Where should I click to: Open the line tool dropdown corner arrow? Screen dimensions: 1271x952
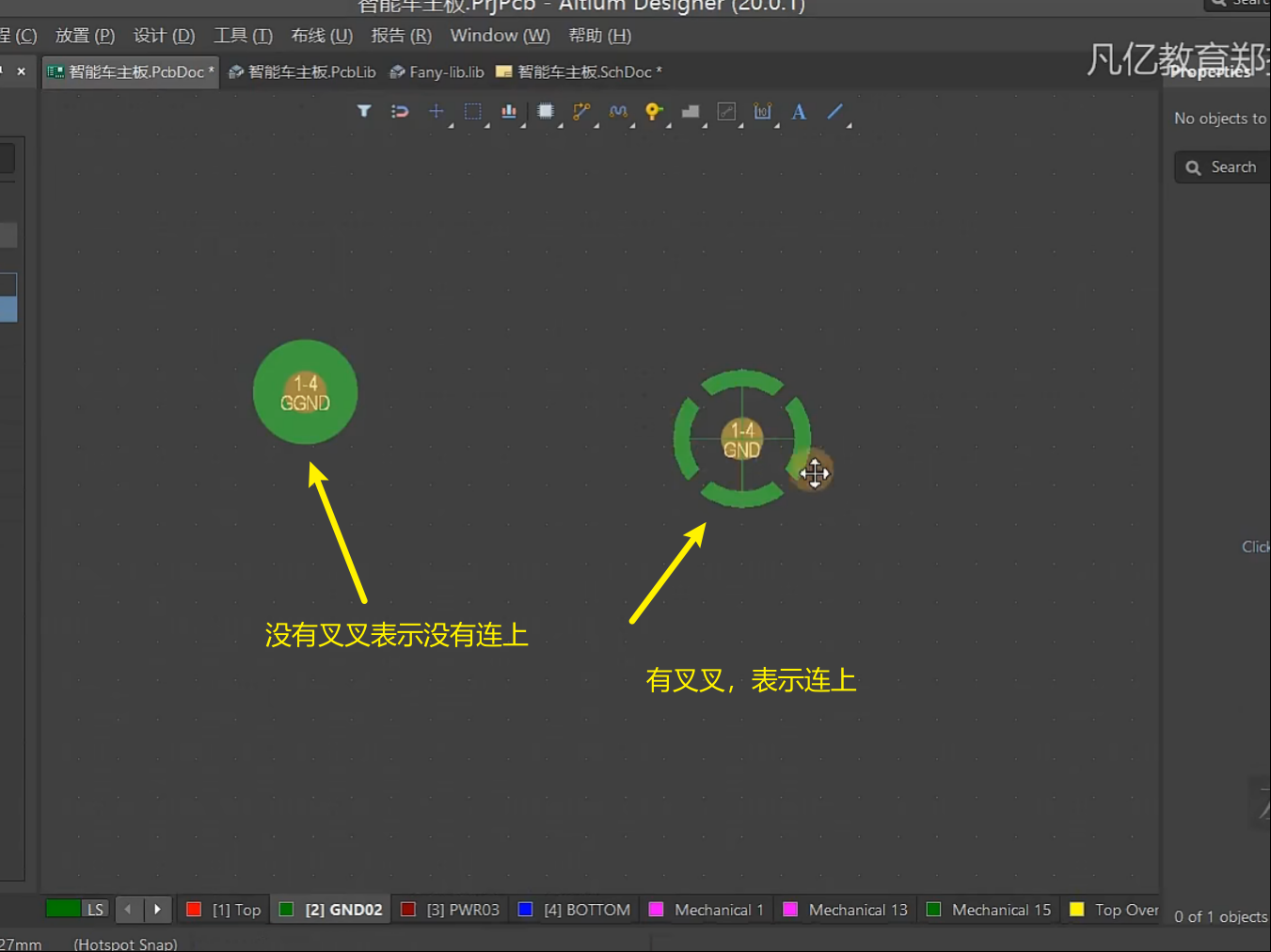coord(849,124)
